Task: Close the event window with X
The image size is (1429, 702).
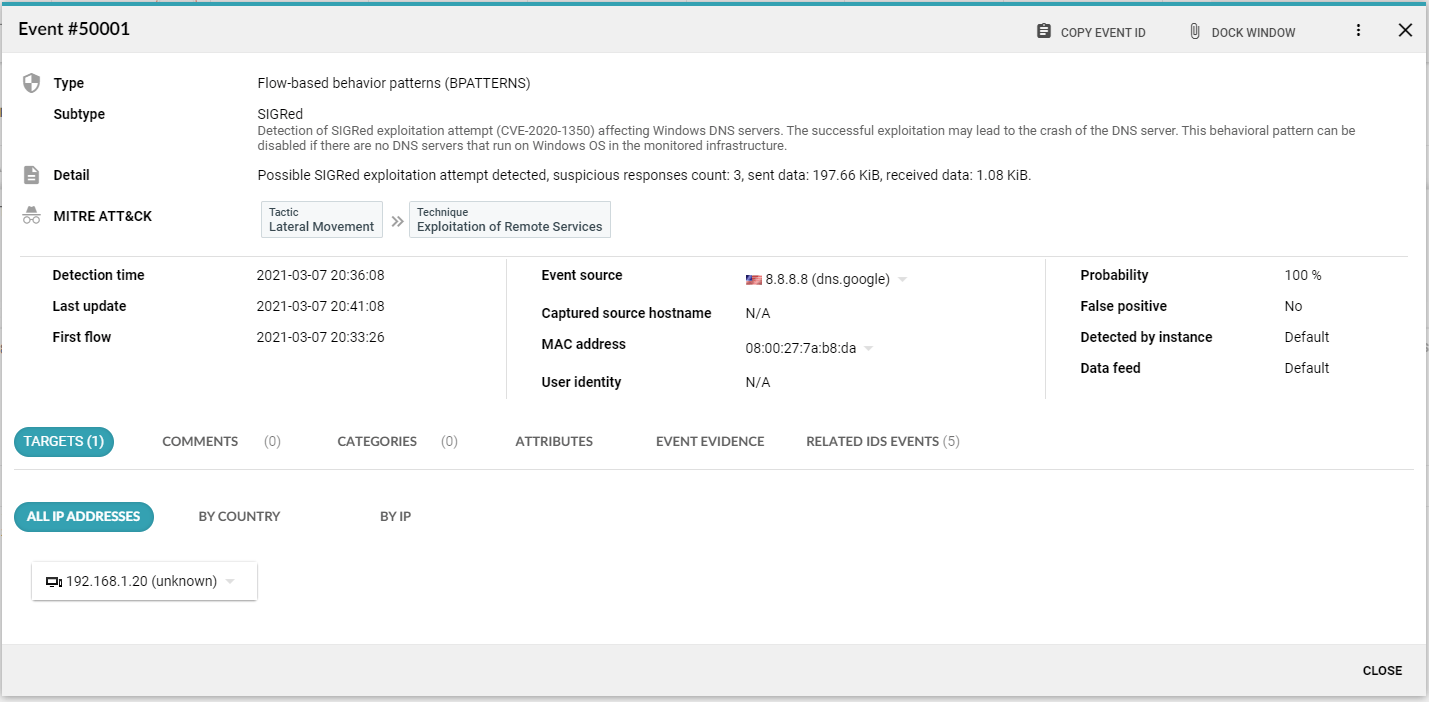Action: pos(1405,30)
